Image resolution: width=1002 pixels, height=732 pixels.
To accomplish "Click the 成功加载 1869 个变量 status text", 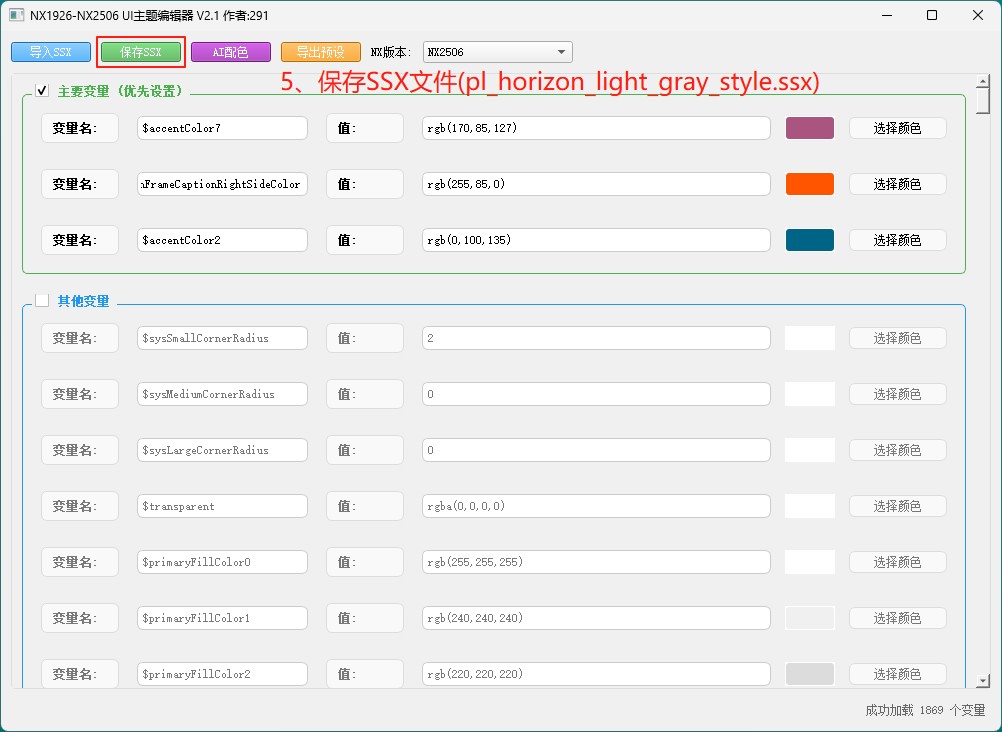I will [x=925, y=710].
